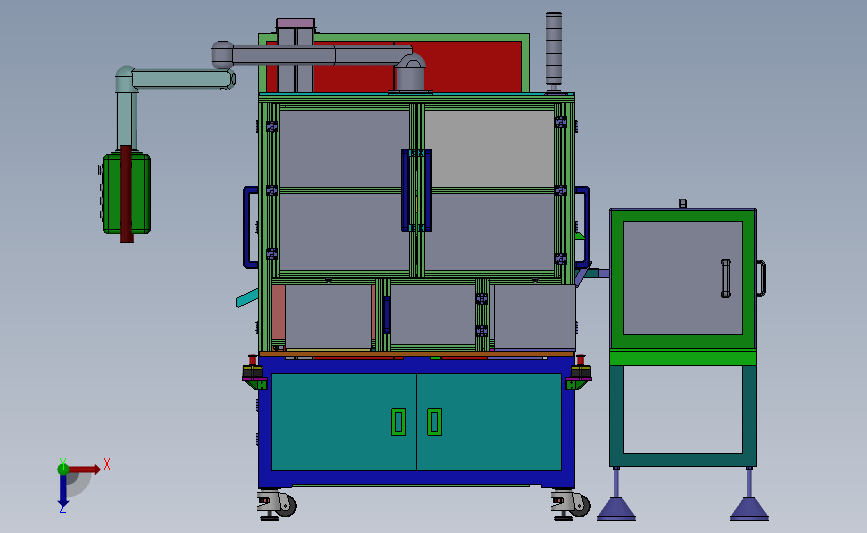Viewport: 867px width, 533px height.
Task: Select the light teal horizontal arm segment
Action: pyautogui.click(x=182, y=79)
